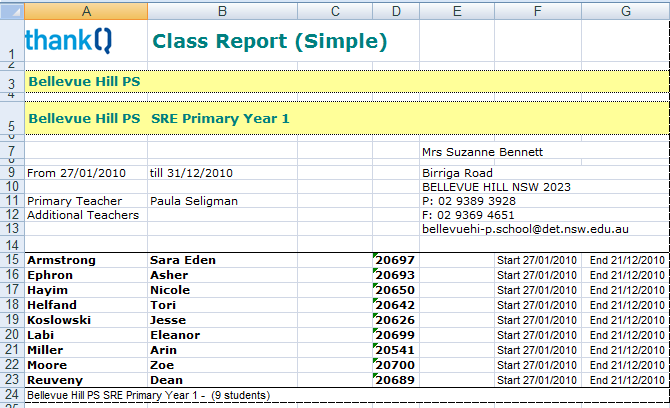The height and width of the screenshot is (408, 670).
Task: Select column A header
Action: 85,11
